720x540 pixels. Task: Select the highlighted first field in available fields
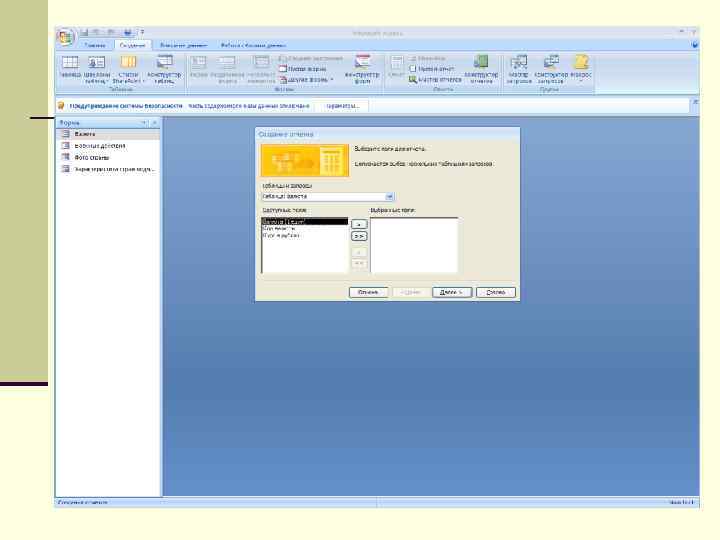(x=304, y=222)
